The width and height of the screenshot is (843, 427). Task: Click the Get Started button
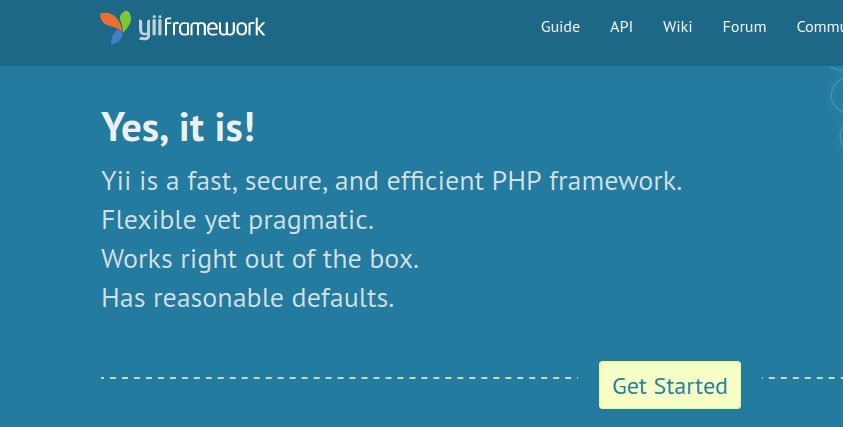point(670,385)
